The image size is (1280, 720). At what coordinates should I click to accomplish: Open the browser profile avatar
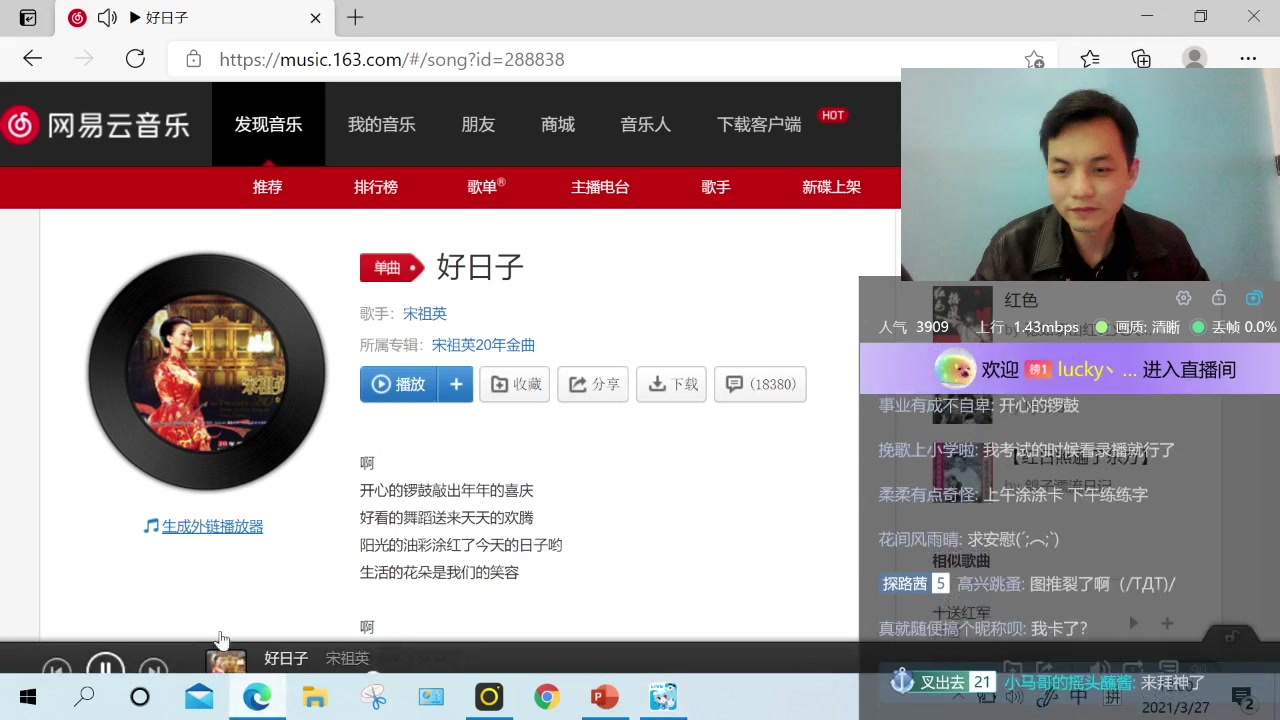(x=1194, y=59)
